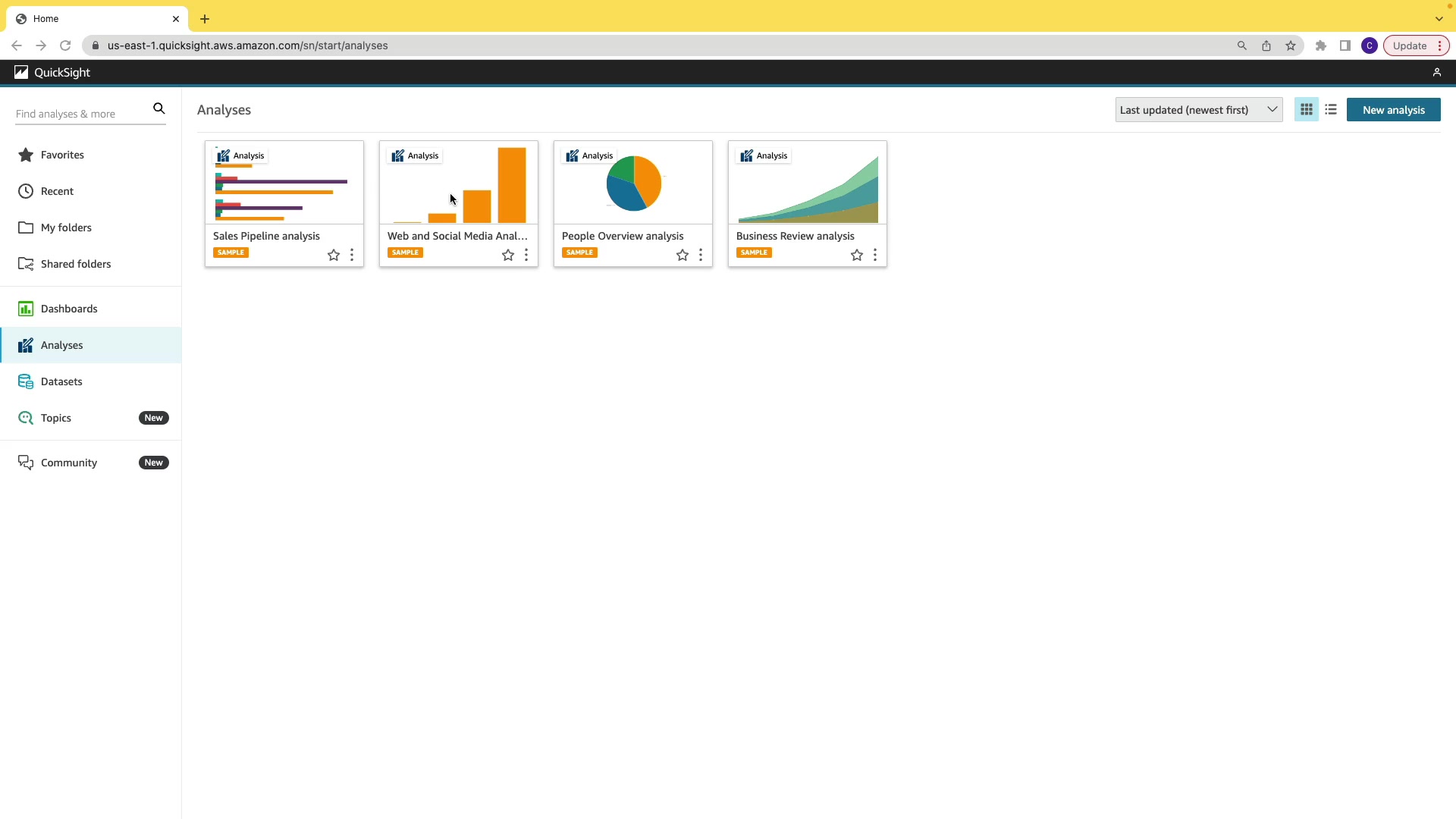This screenshot has width=1456, height=819.
Task: Open the Topics section
Action: [x=56, y=418]
